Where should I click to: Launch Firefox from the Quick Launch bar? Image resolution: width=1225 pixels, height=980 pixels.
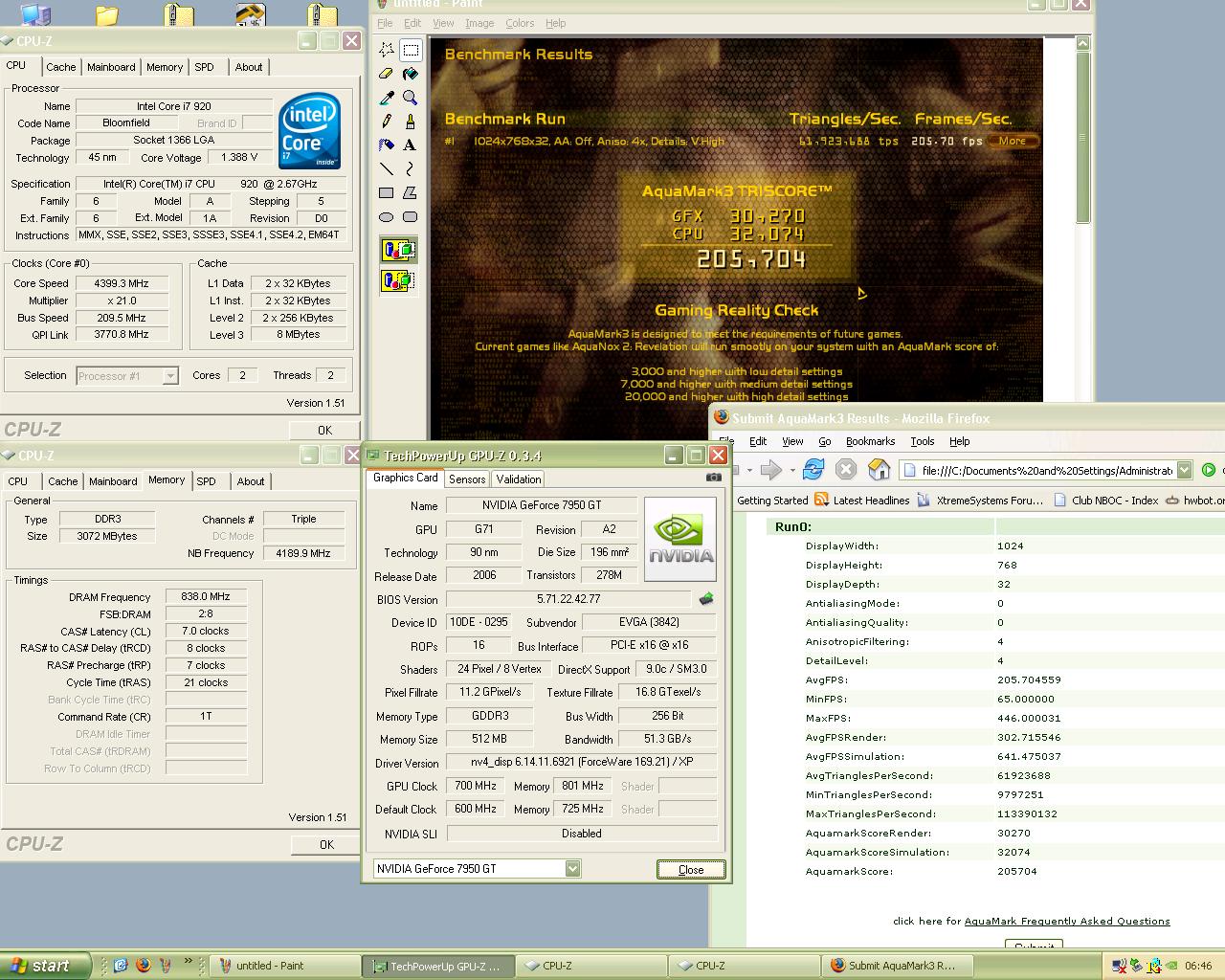click(x=144, y=966)
